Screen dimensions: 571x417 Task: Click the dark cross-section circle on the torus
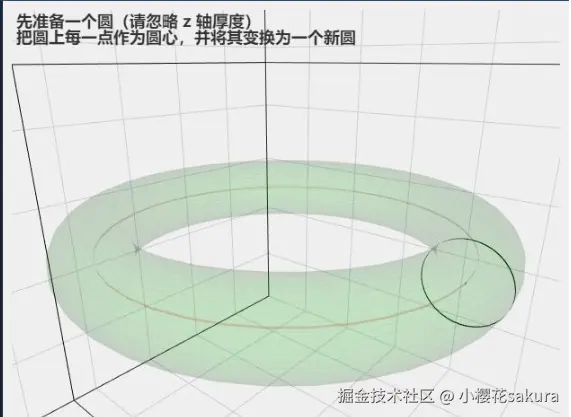click(x=468, y=283)
